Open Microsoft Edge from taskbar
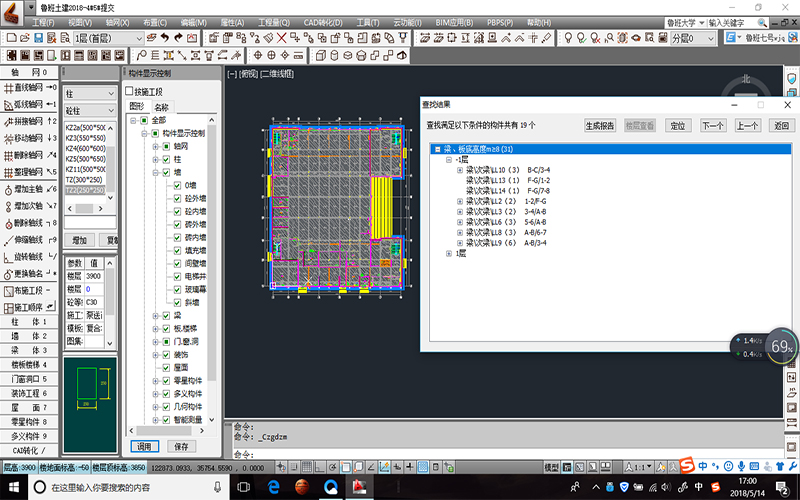 tap(273, 487)
